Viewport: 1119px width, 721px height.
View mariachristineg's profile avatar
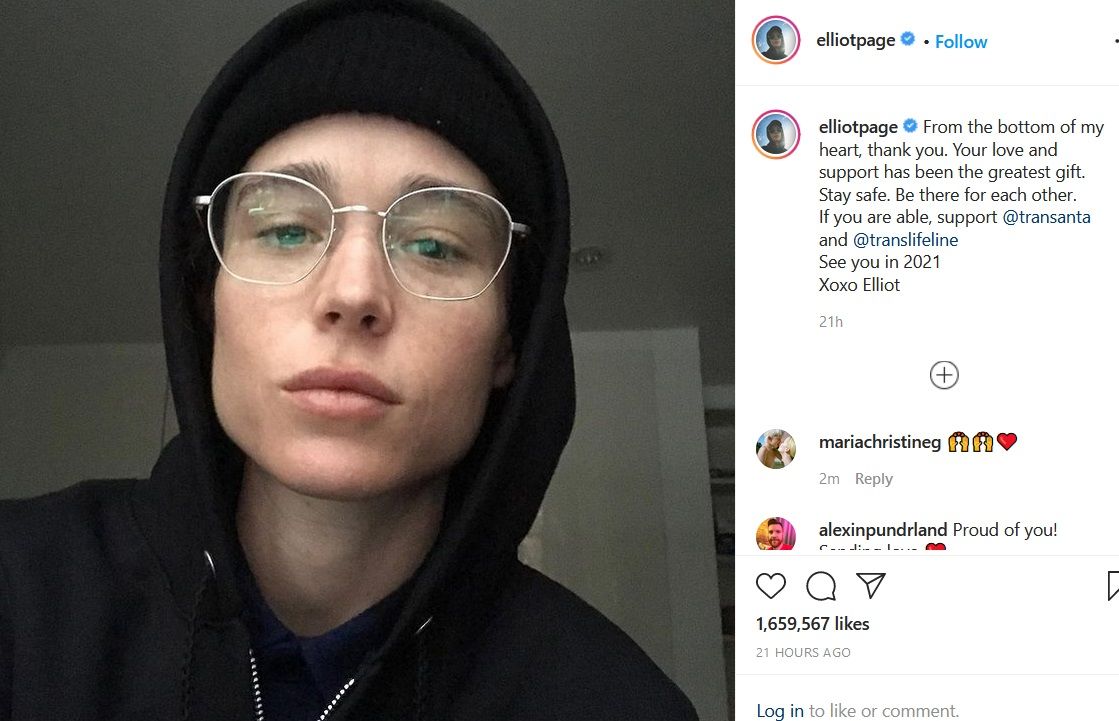click(776, 449)
